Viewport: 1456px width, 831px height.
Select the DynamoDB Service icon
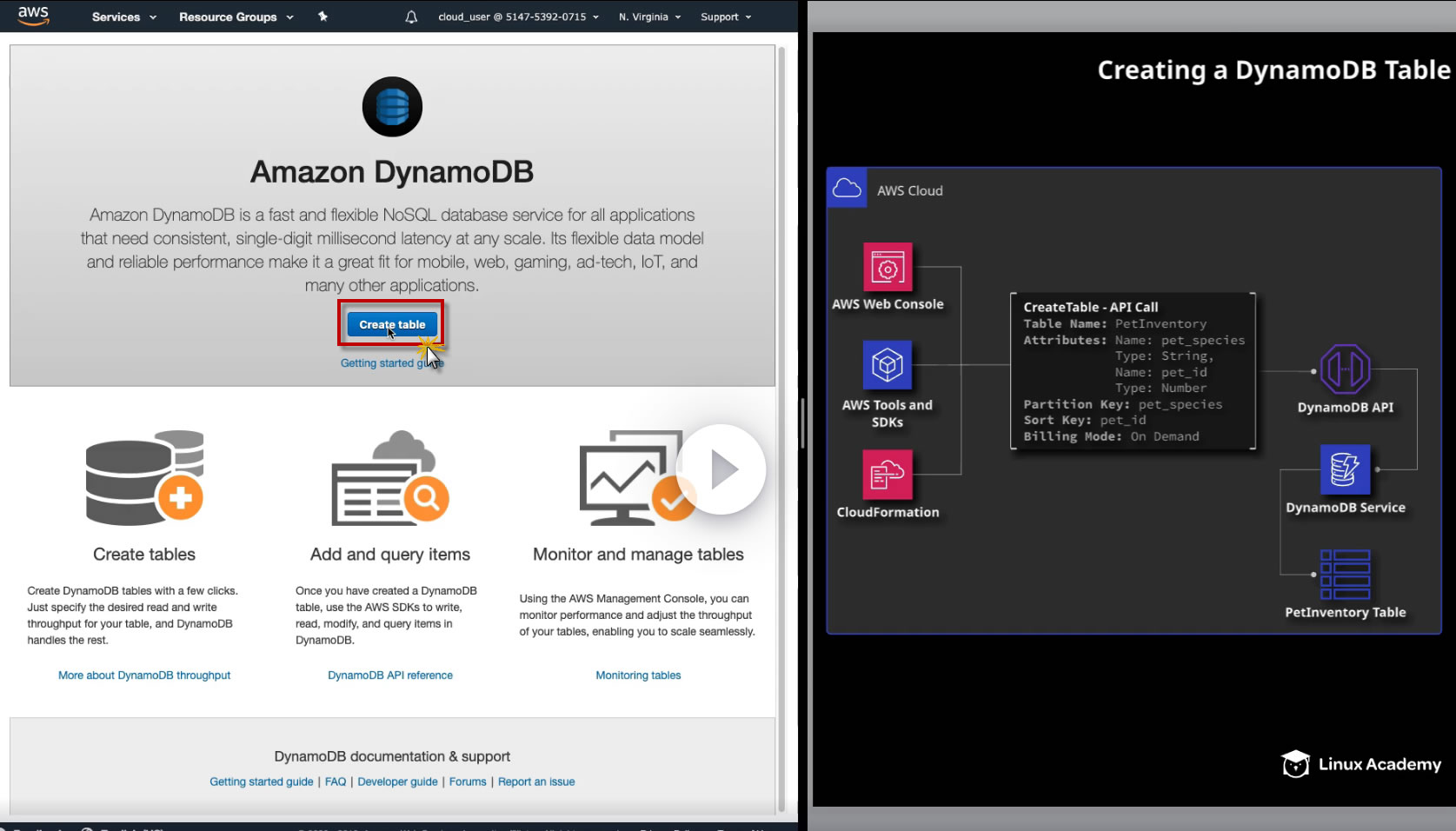pyautogui.click(x=1345, y=469)
